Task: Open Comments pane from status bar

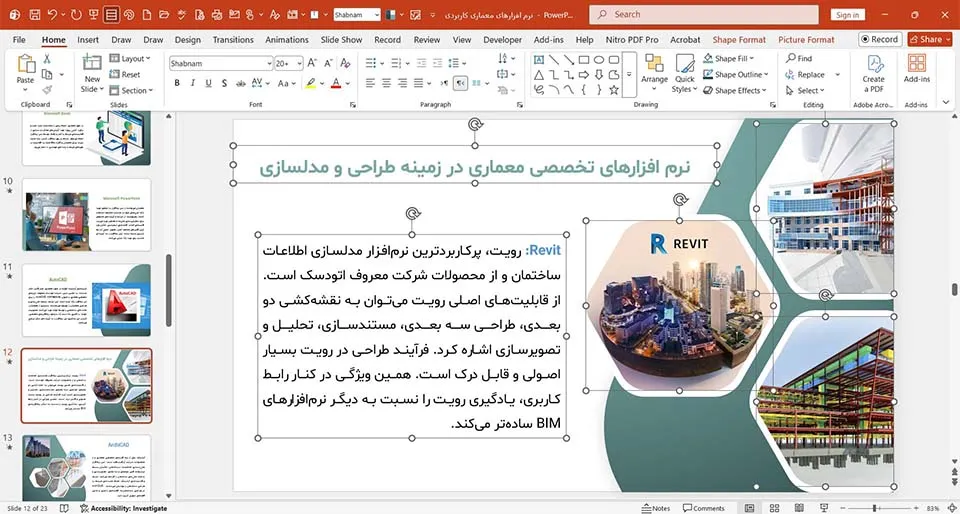Action: tap(704, 508)
